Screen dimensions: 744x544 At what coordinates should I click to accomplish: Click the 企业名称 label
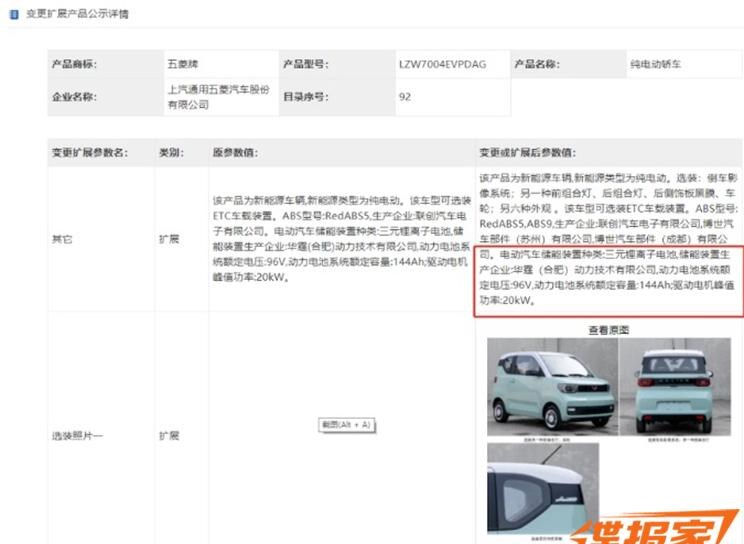point(74,97)
